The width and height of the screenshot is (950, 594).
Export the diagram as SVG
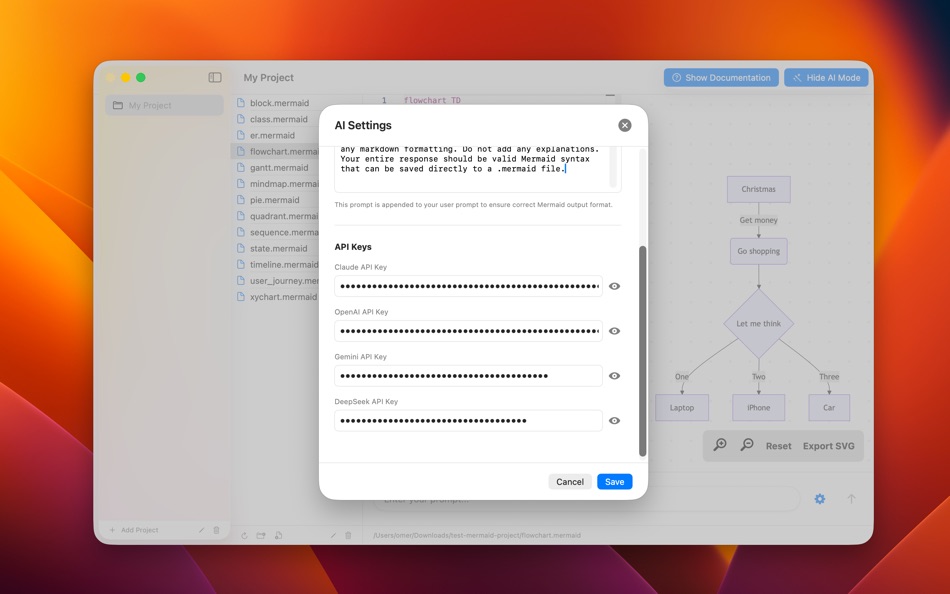pyautogui.click(x=830, y=445)
